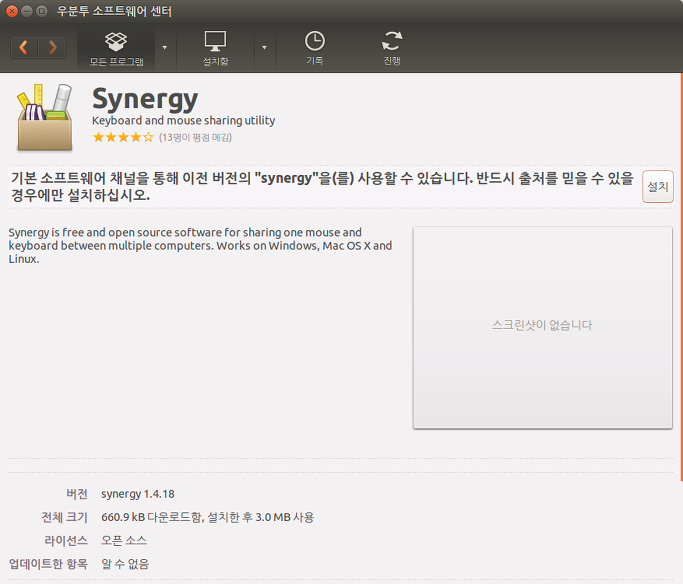Click the empty screenshot placeholder thumbnail
This screenshot has height=584, width=683.
click(543, 327)
